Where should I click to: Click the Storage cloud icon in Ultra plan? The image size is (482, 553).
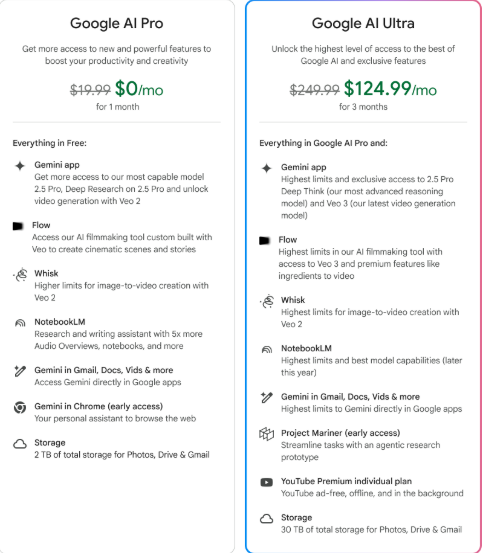267,518
